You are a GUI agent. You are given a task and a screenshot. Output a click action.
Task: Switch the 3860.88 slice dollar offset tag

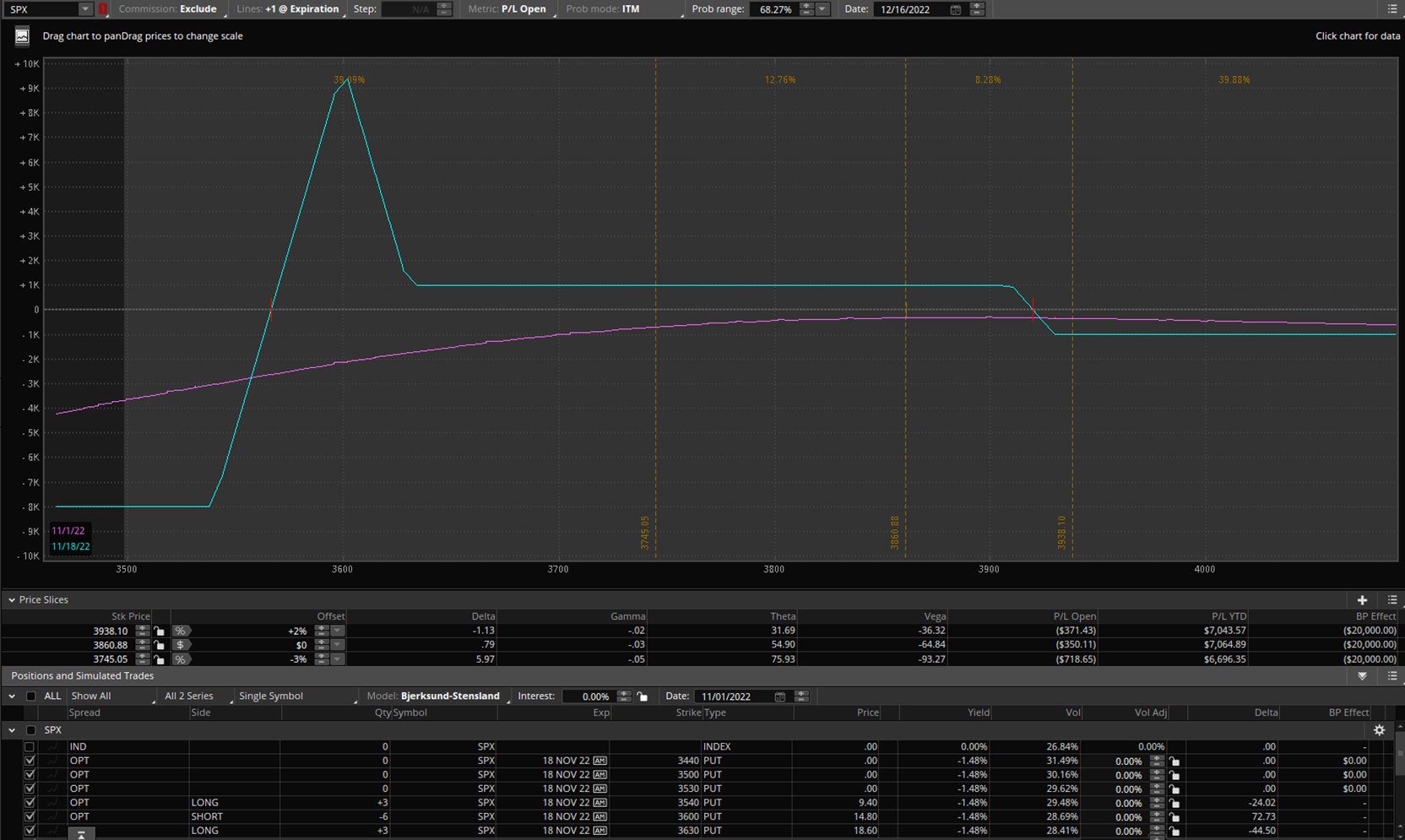coord(180,645)
